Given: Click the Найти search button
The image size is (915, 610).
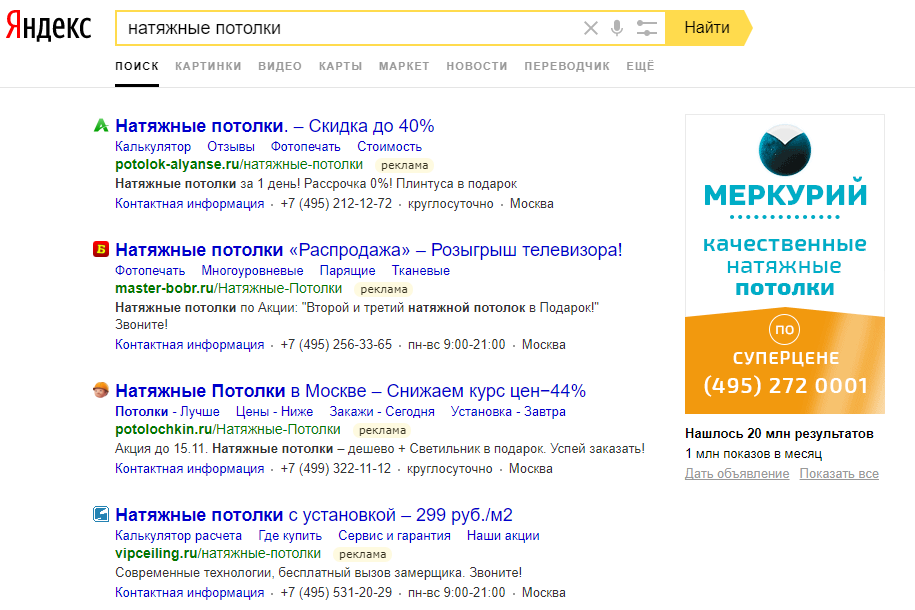Looking at the screenshot, I should coord(707,27).
